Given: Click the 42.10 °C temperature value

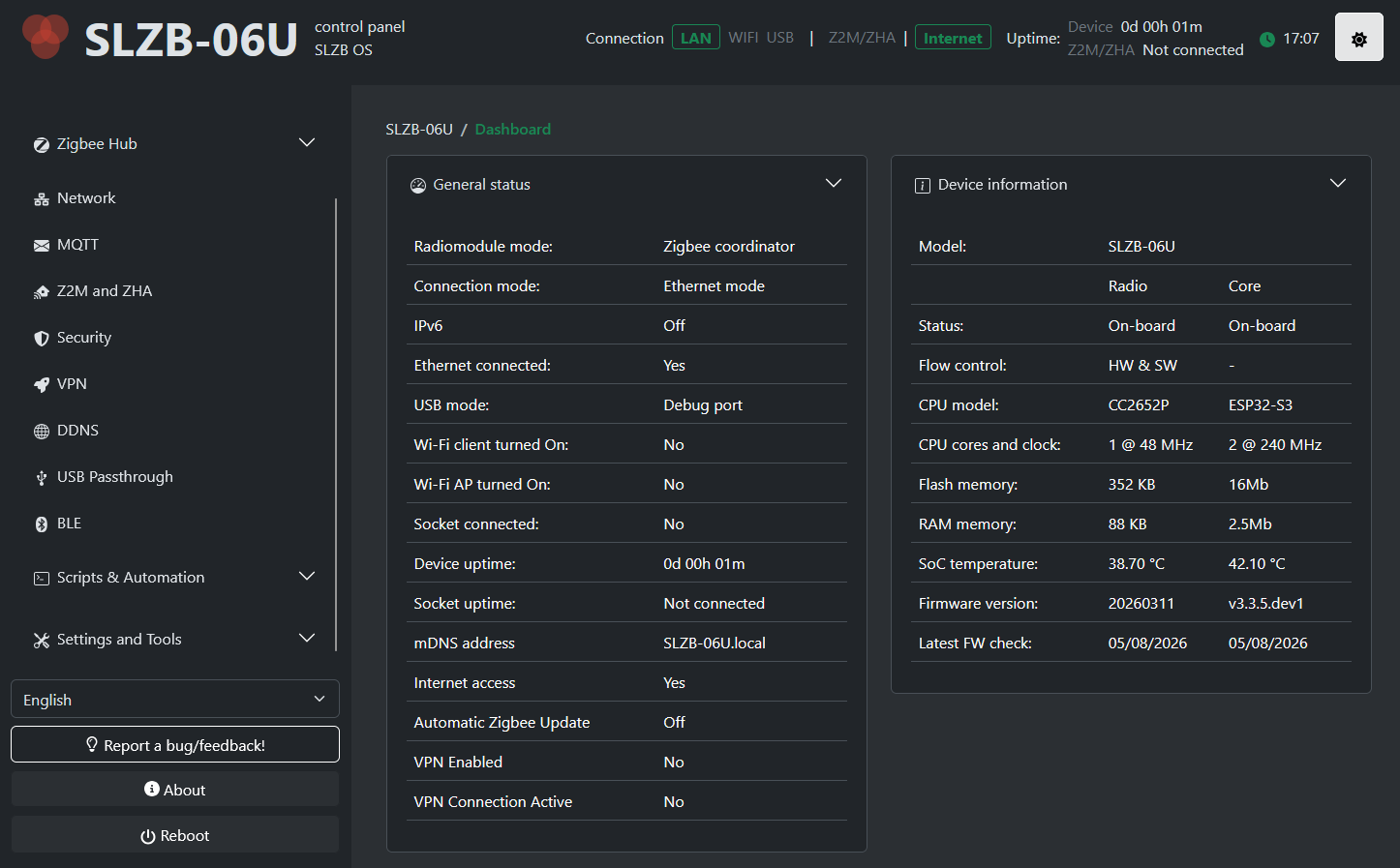Looking at the screenshot, I should pyautogui.click(x=1257, y=563).
